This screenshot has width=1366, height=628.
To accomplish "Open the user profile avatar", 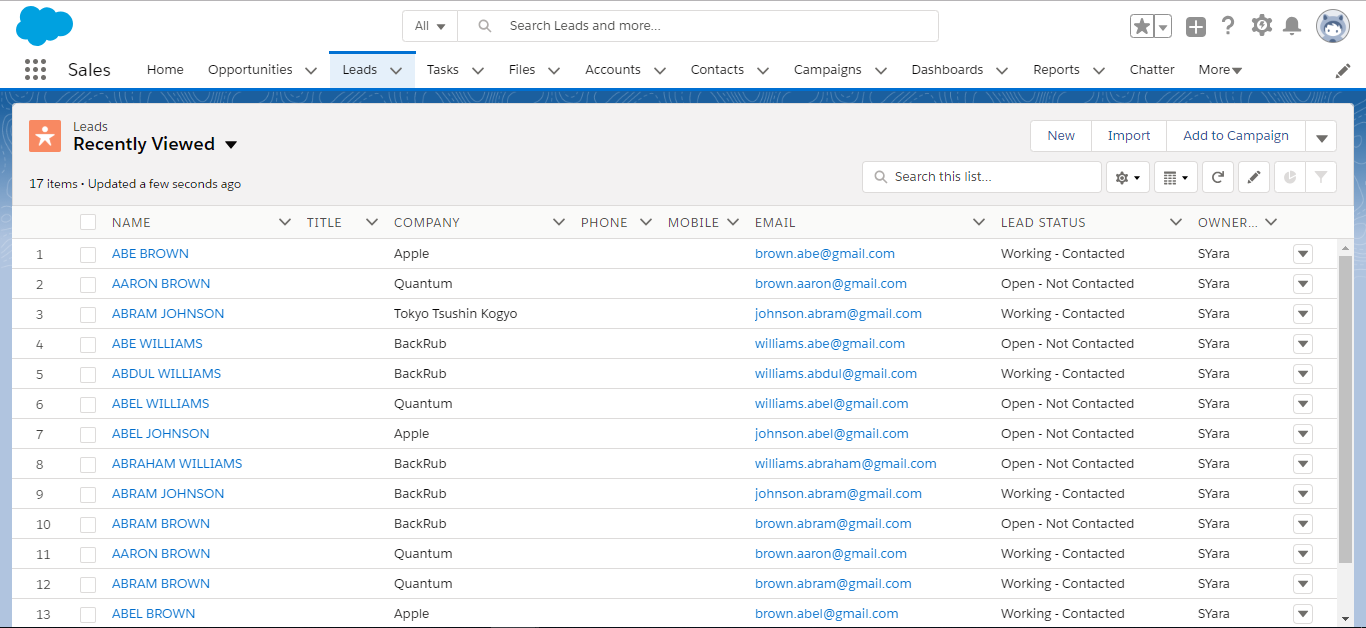I will 1332,27.
